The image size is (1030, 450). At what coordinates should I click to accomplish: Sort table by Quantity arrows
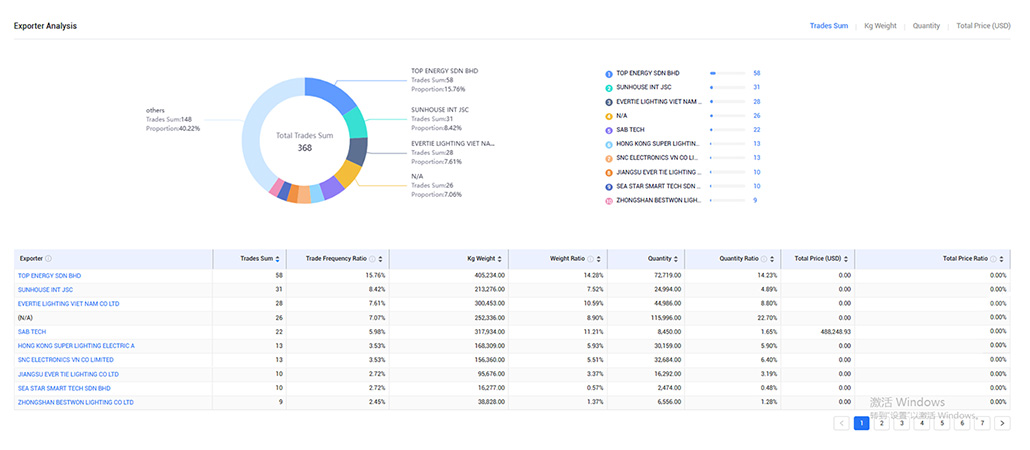[677, 259]
